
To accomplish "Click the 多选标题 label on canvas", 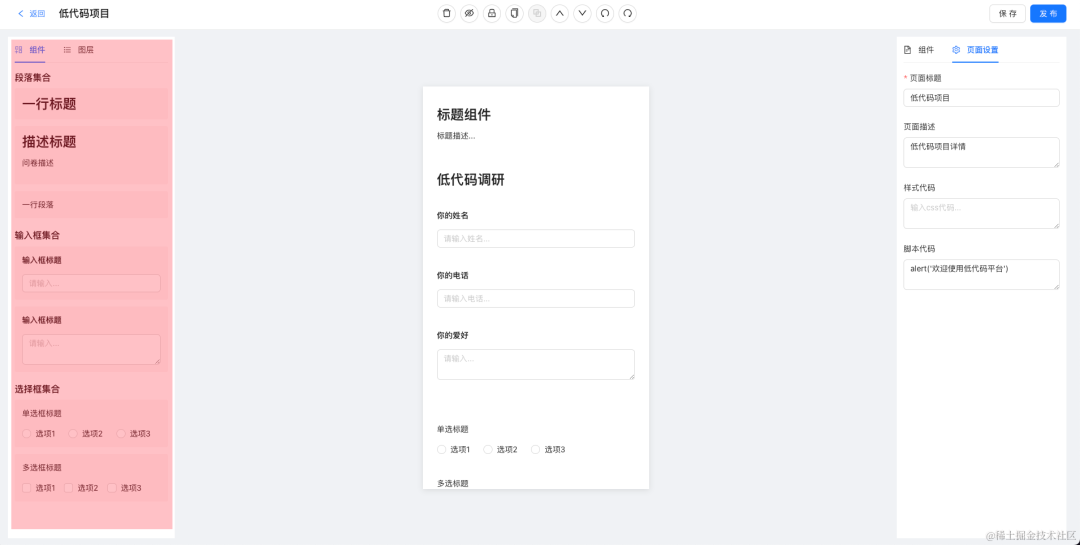I will [453, 484].
